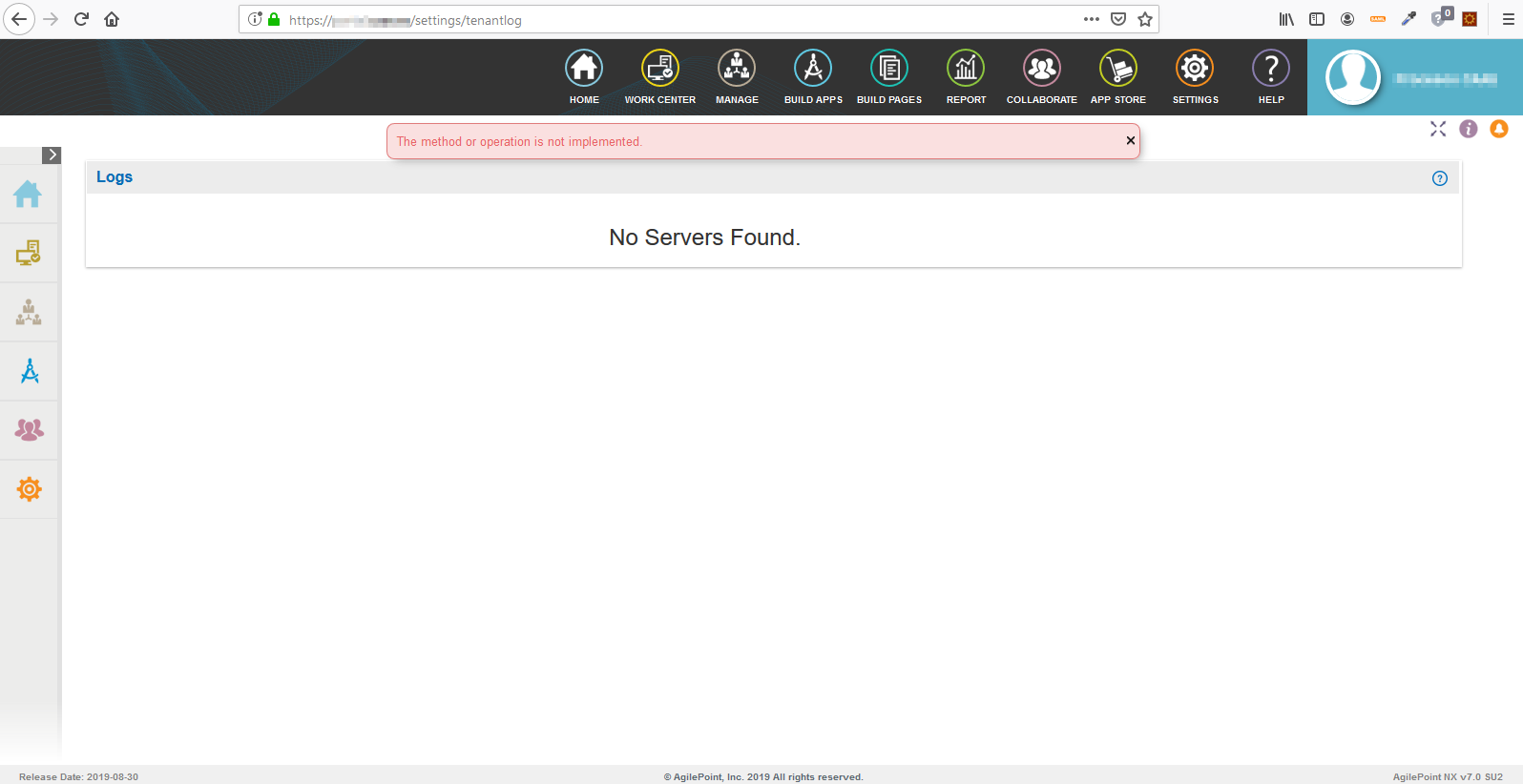
Task: Click the Logs panel help icon
Action: (1440, 178)
